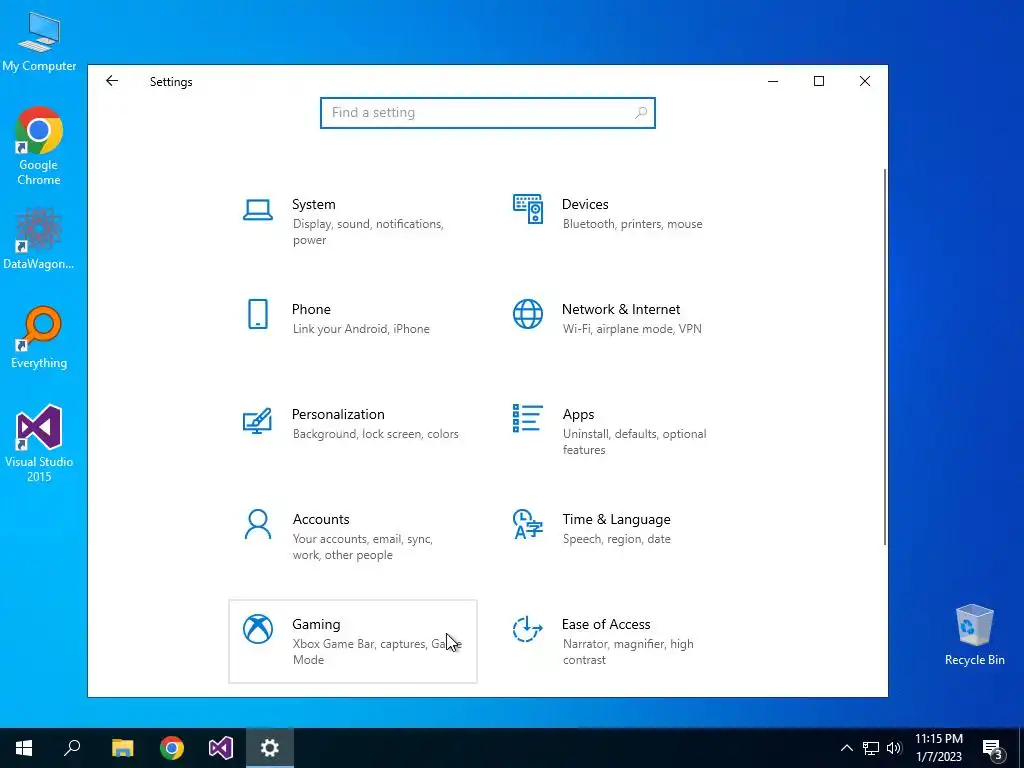This screenshot has height=768, width=1024.
Task: Open the Time & Language icon
Action: (528, 524)
